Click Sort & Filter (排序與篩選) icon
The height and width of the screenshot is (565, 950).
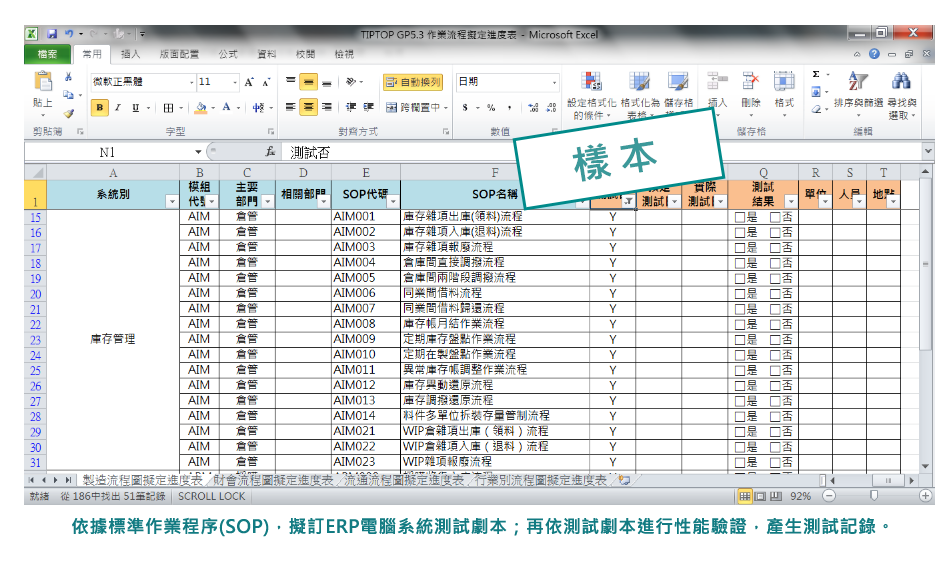857,90
